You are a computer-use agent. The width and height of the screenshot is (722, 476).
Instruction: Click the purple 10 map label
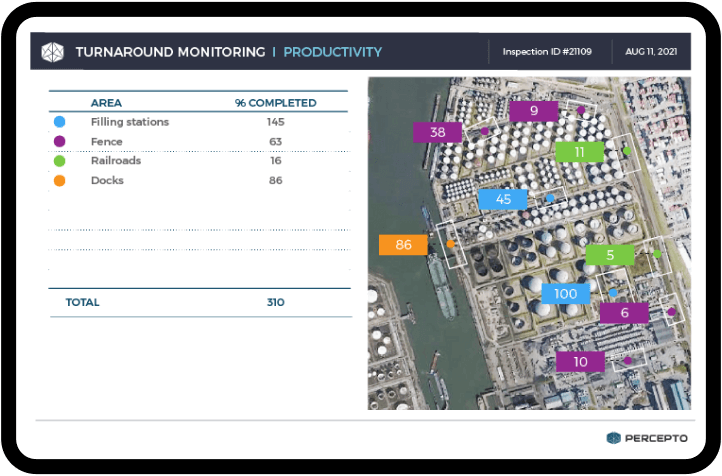click(x=580, y=361)
